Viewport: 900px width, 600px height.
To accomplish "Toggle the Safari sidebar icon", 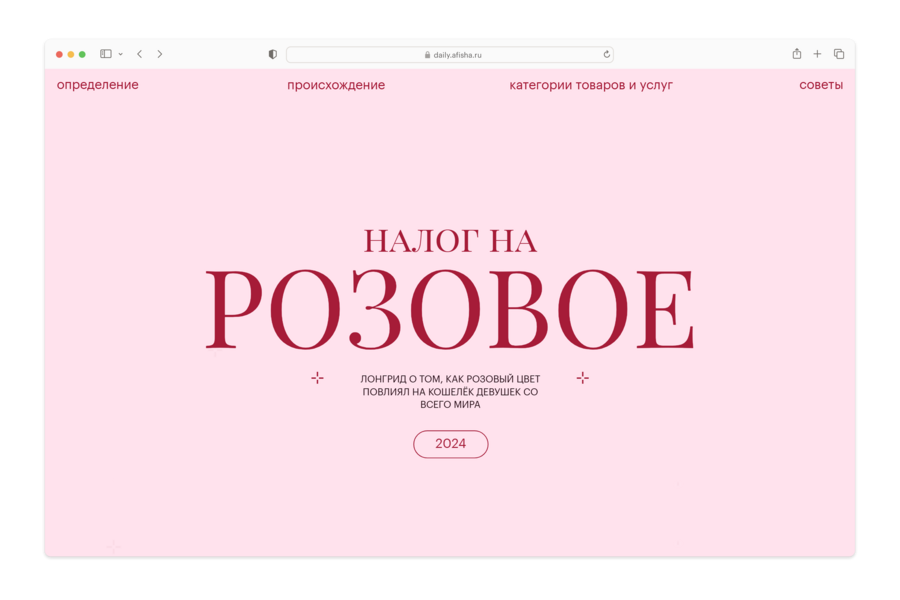I will pyautogui.click(x=106, y=54).
